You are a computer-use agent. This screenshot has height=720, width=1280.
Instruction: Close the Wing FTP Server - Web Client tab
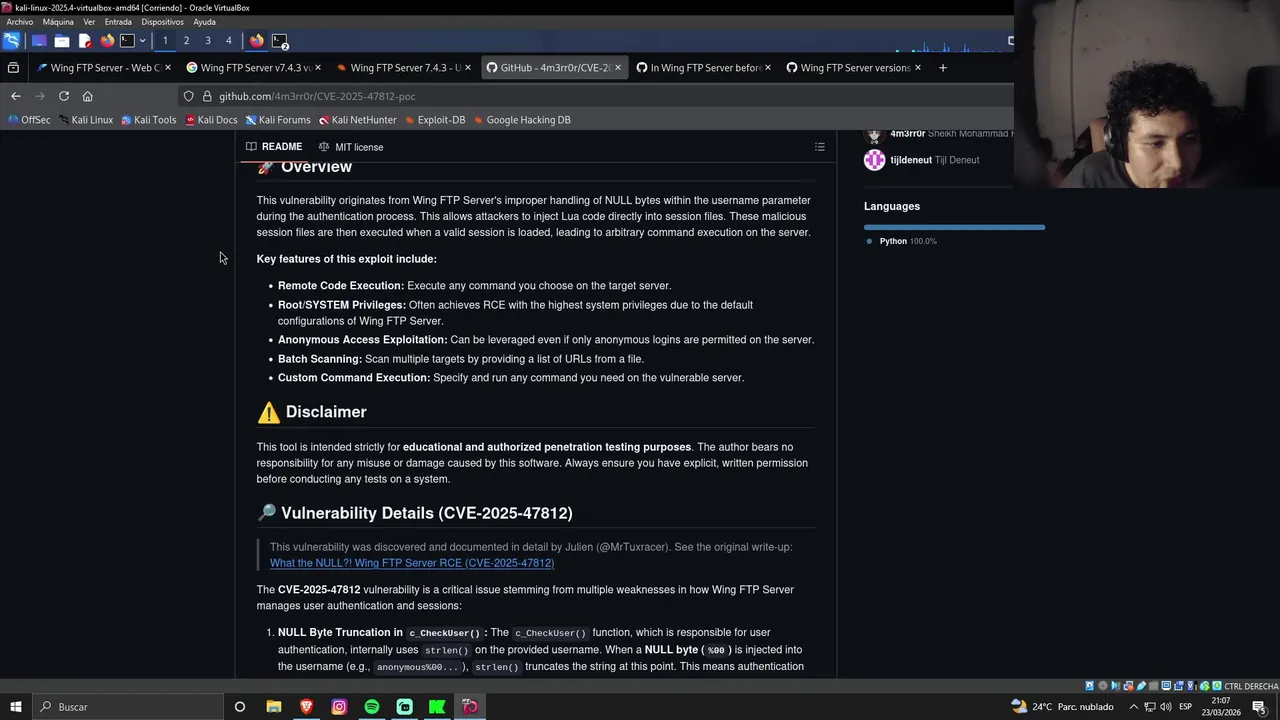168,68
